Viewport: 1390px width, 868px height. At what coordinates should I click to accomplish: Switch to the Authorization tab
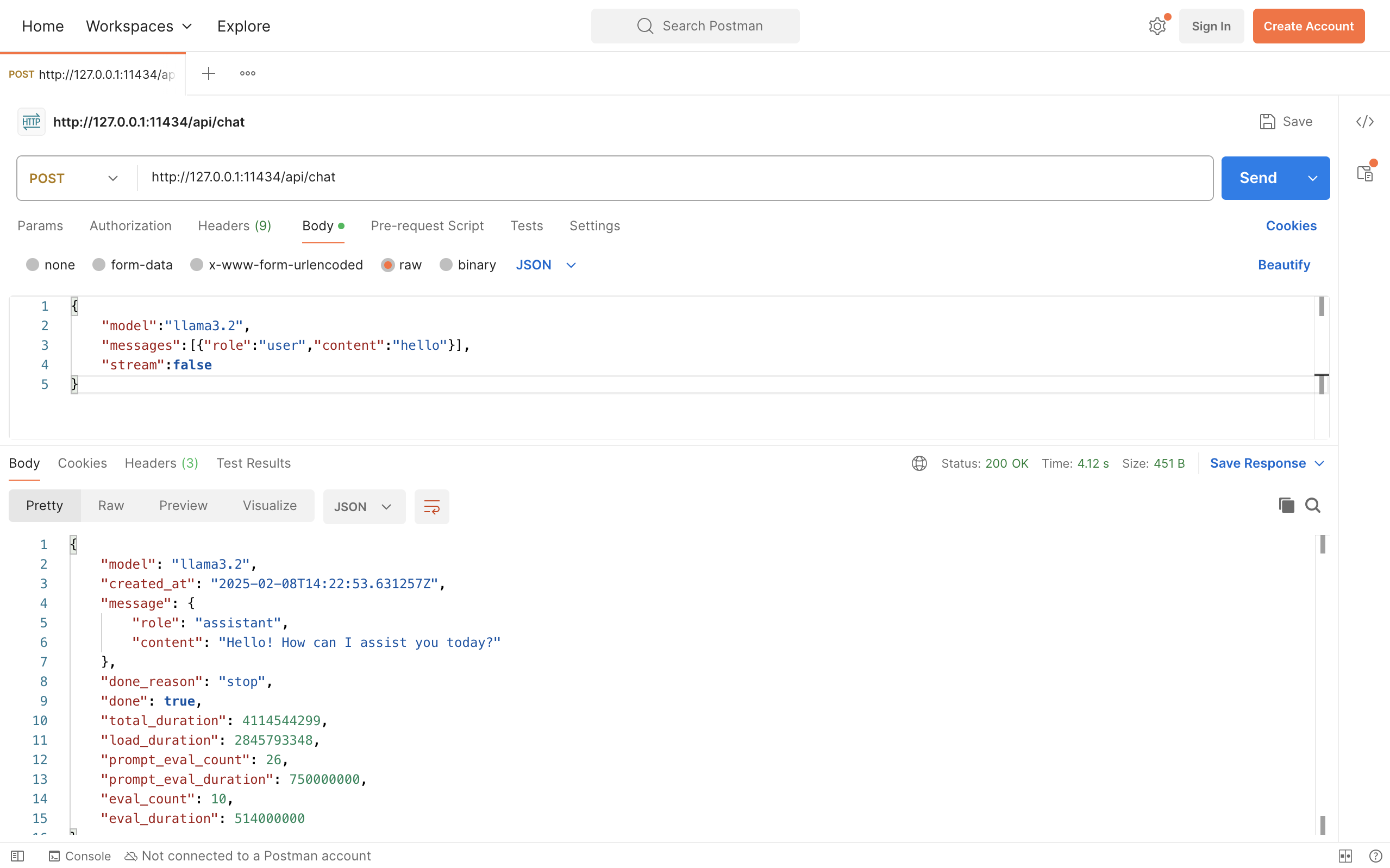pos(130,225)
